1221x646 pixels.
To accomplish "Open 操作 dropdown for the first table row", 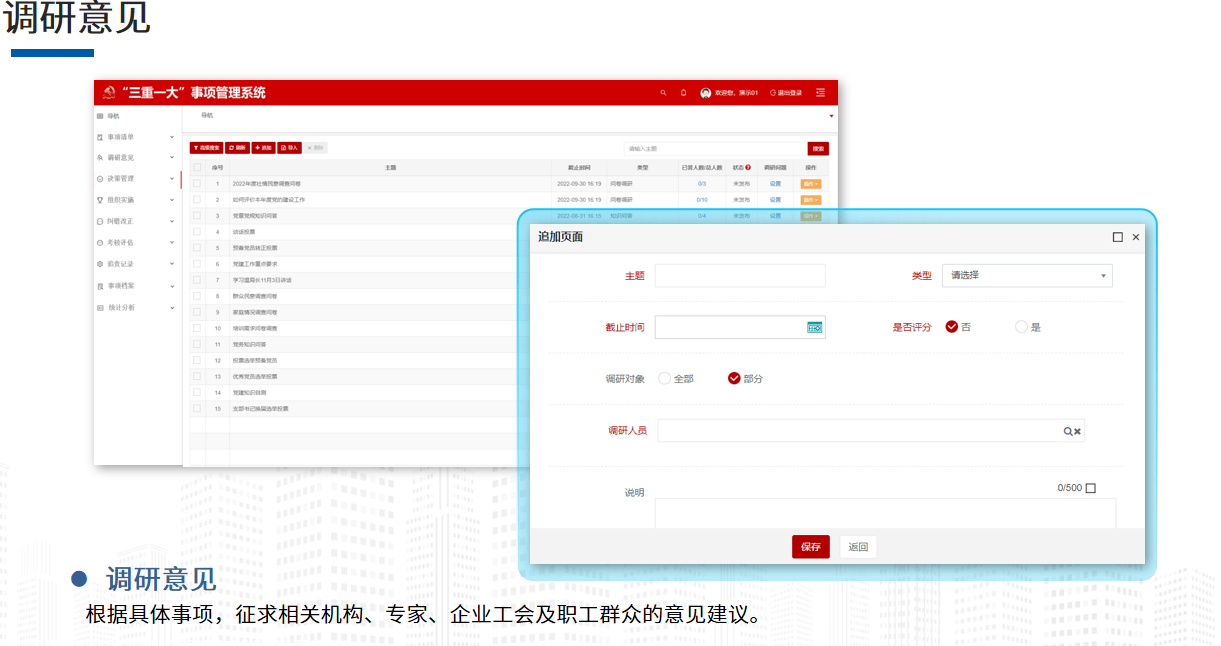I will [810, 184].
